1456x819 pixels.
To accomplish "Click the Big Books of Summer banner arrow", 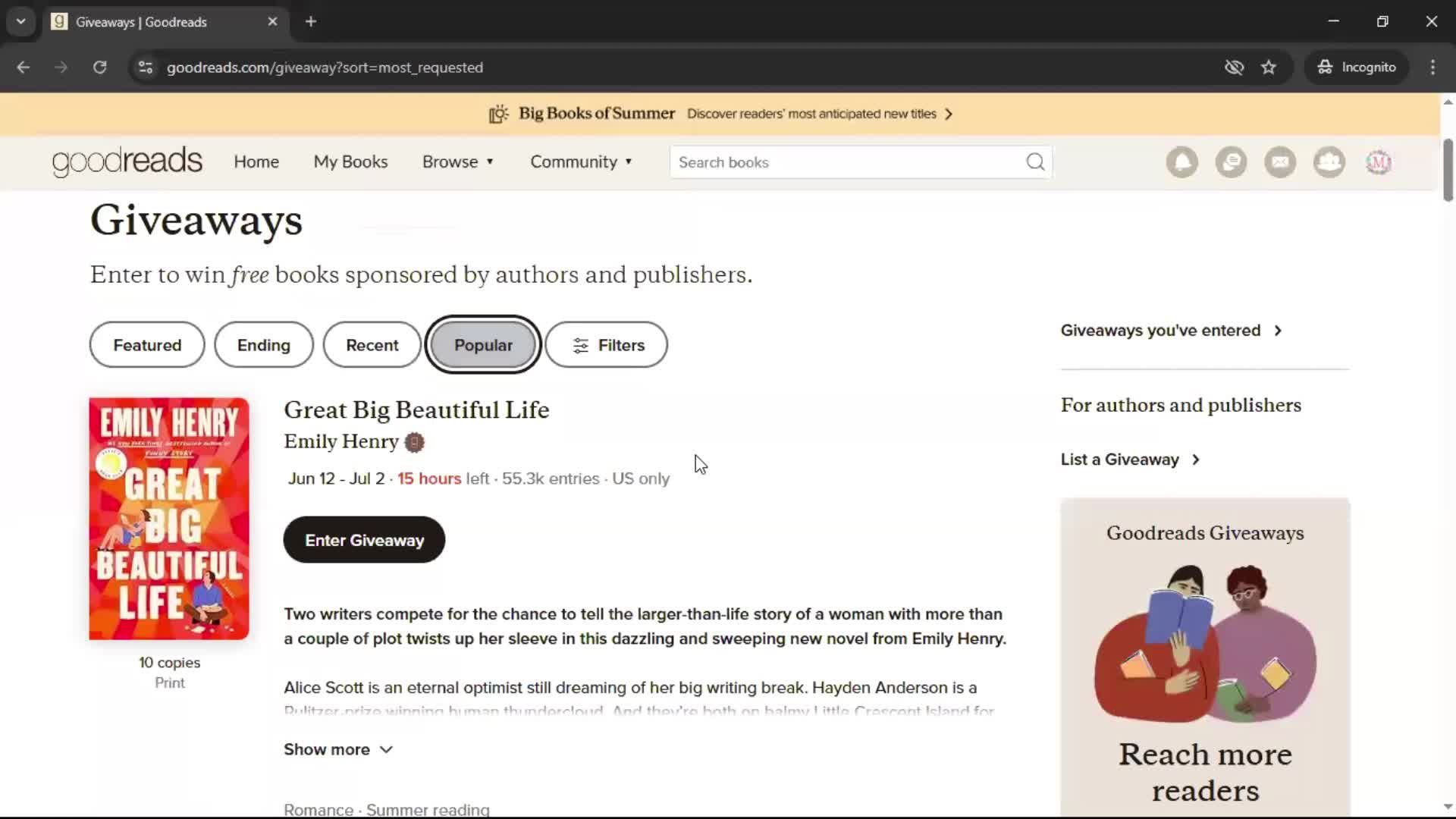I will point(949,114).
